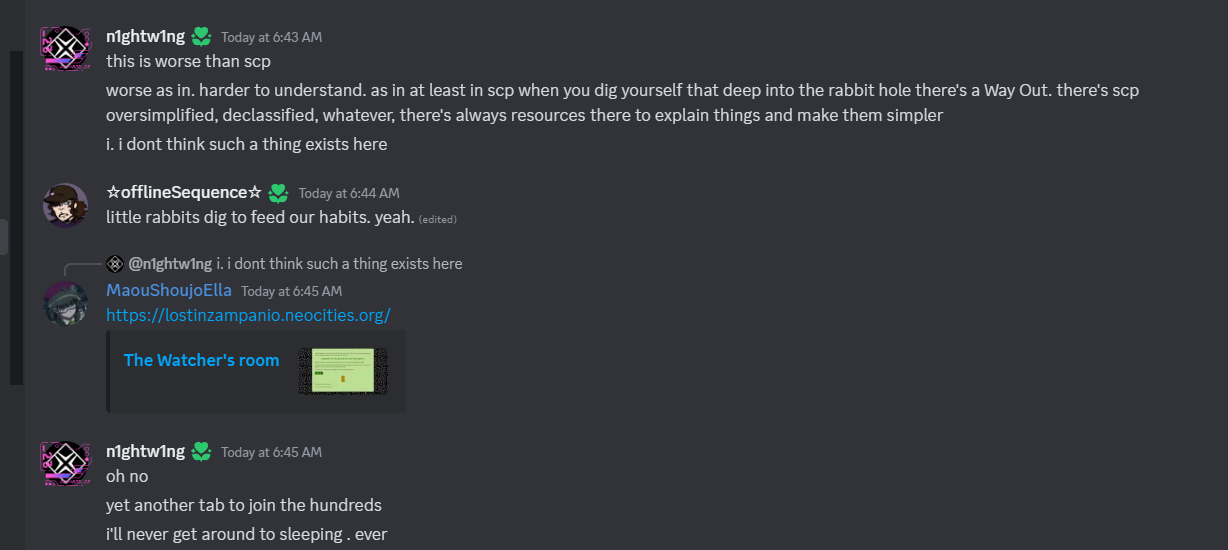Viewport: 1228px width, 550px height.
Task: Click n1ghtw1ng username in the first message
Action: [x=145, y=36]
